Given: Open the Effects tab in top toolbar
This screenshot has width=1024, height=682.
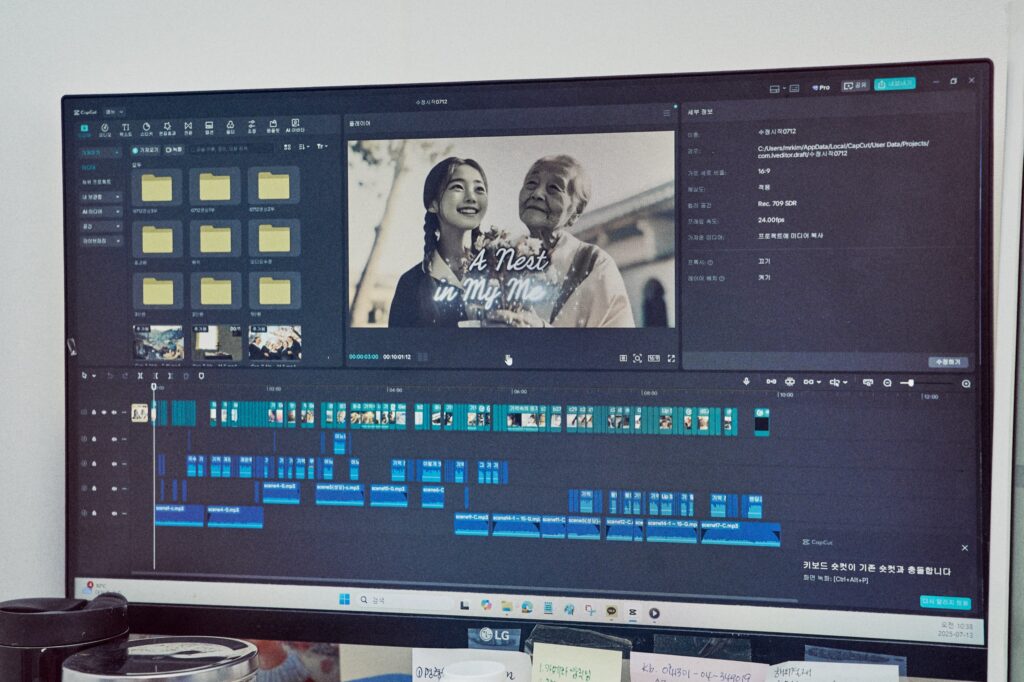Looking at the screenshot, I should 167,128.
